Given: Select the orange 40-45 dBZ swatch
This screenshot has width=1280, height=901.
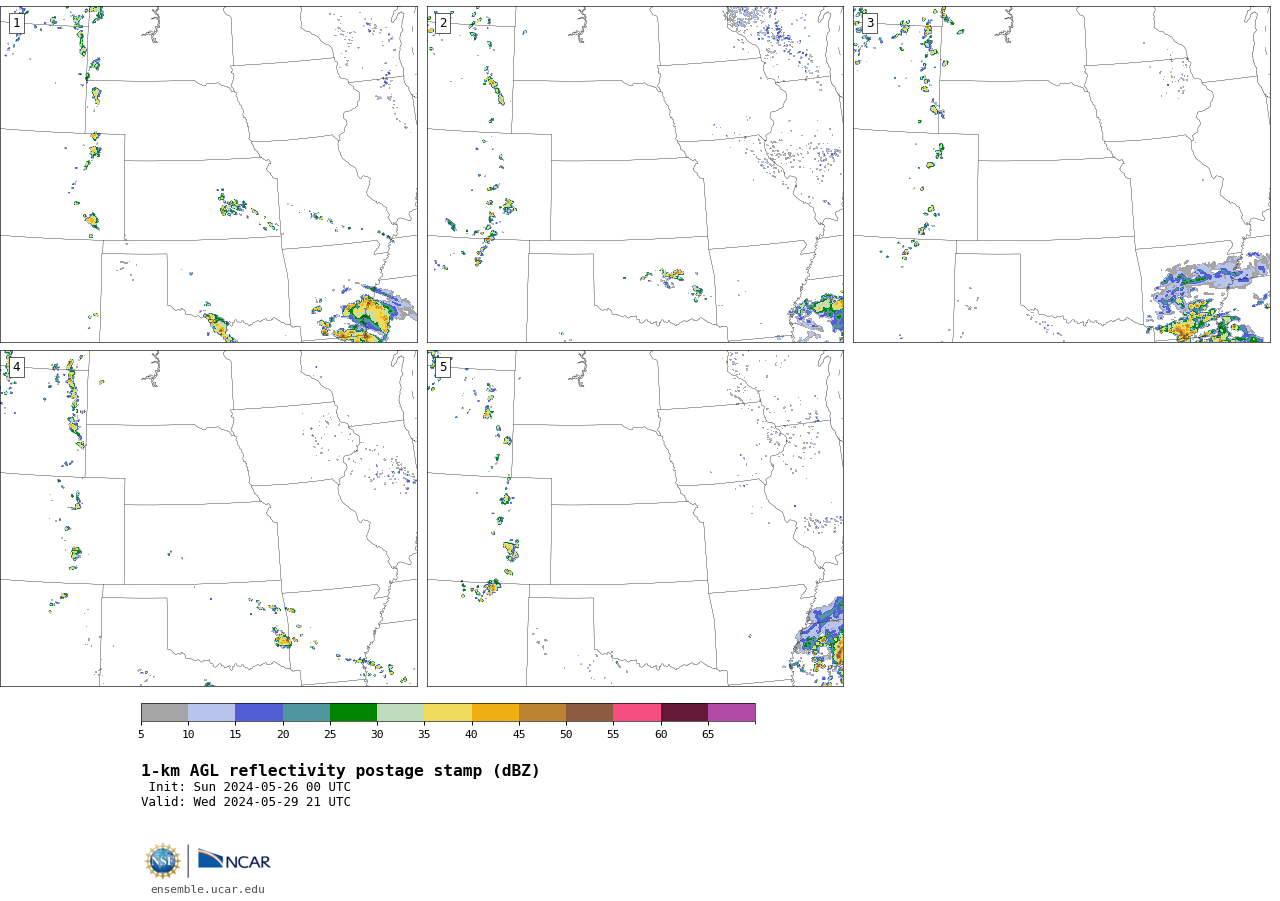Looking at the screenshot, I should tap(495, 712).
